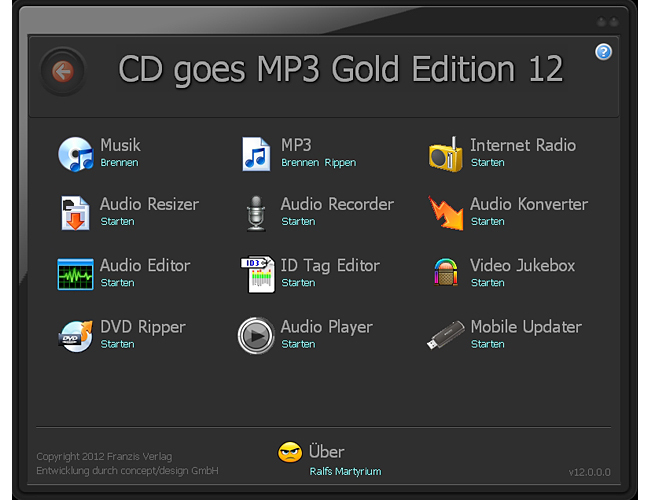Start ID Tag Editor via Starten link
Image resolution: width=650 pixels, height=500 pixels.
(298, 283)
